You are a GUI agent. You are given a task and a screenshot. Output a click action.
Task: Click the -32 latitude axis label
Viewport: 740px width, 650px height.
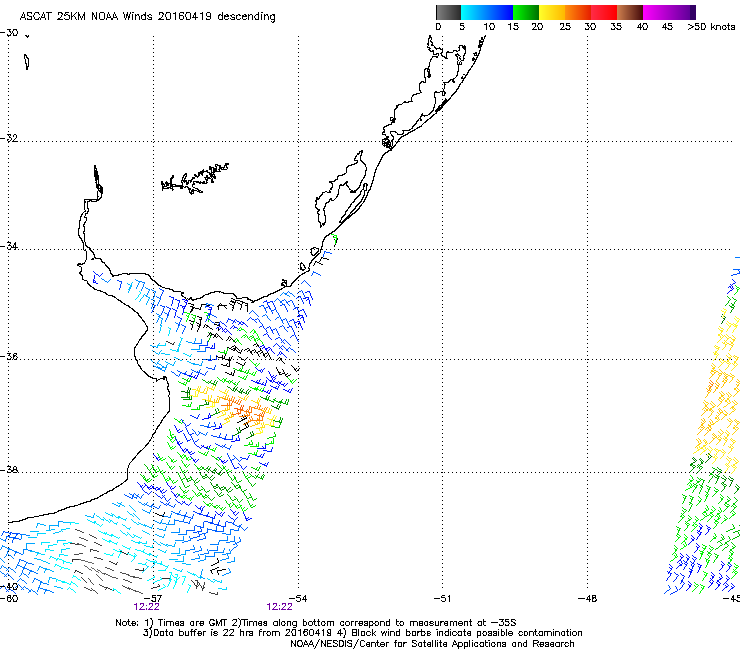click(x=9, y=138)
